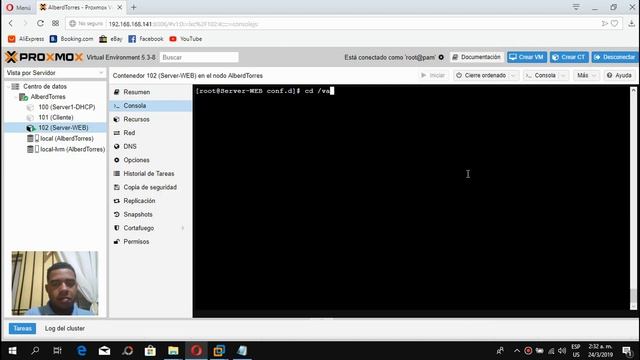Click the Proxmox logo
640x360 pixels.
44,57
